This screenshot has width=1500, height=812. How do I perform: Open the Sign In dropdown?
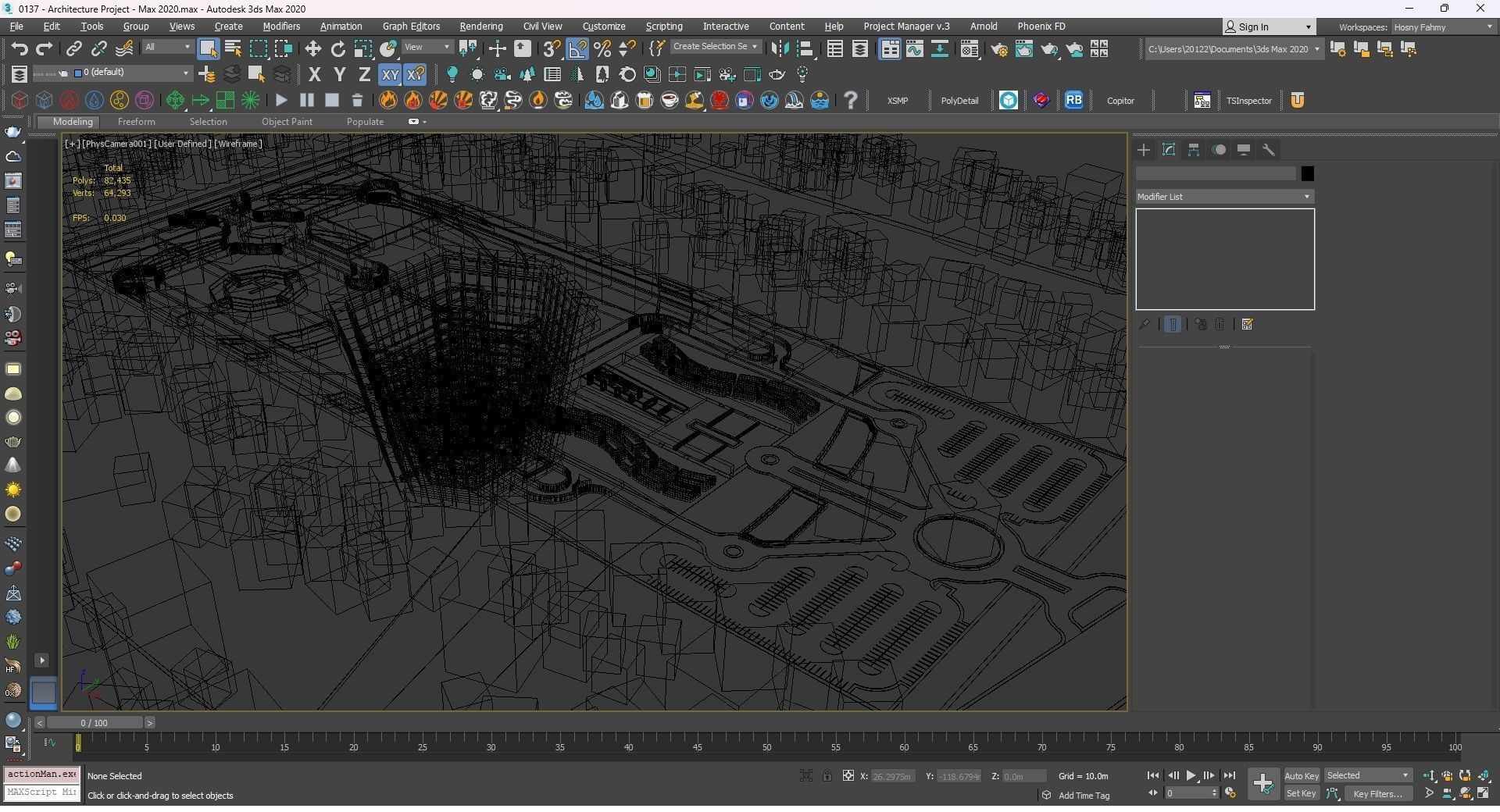click(1269, 27)
